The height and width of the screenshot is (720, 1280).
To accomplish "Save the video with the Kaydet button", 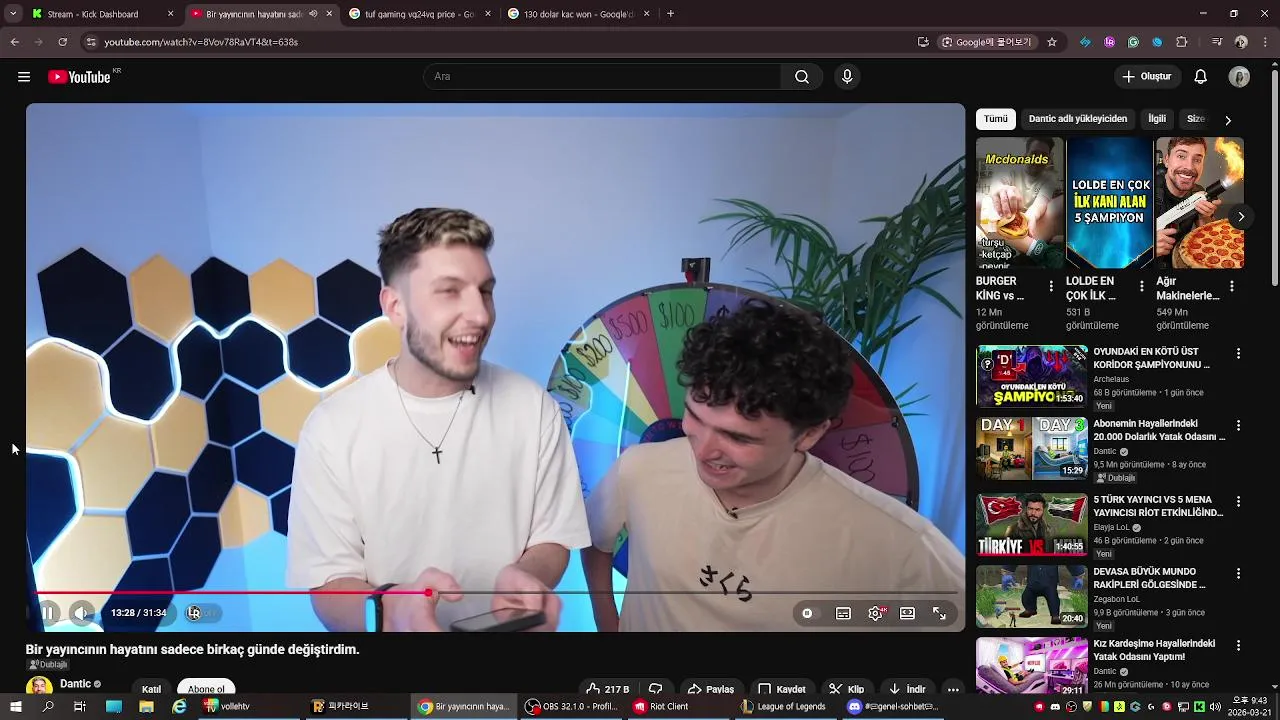I will [781, 689].
